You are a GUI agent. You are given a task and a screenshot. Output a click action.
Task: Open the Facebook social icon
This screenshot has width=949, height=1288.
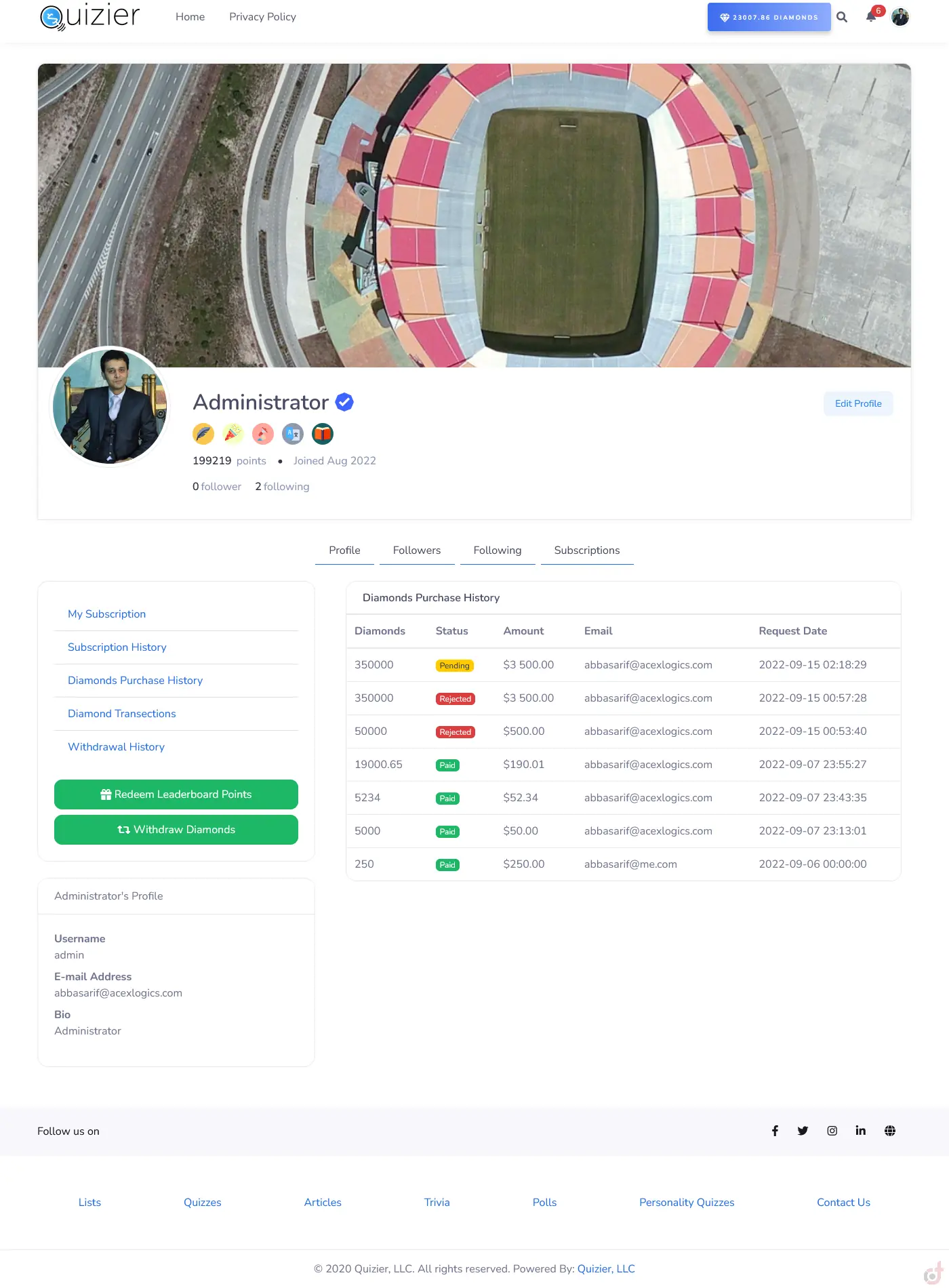click(x=775, y=1131)
